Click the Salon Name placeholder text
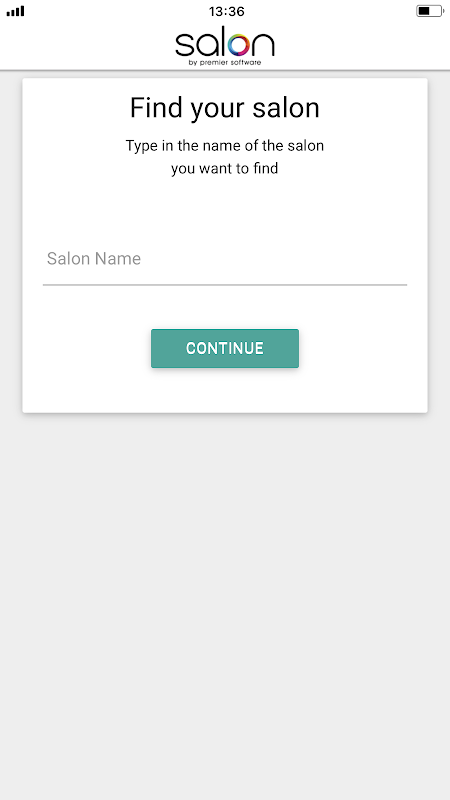This screenshot has height=800, width=450. tap(94, 259)
